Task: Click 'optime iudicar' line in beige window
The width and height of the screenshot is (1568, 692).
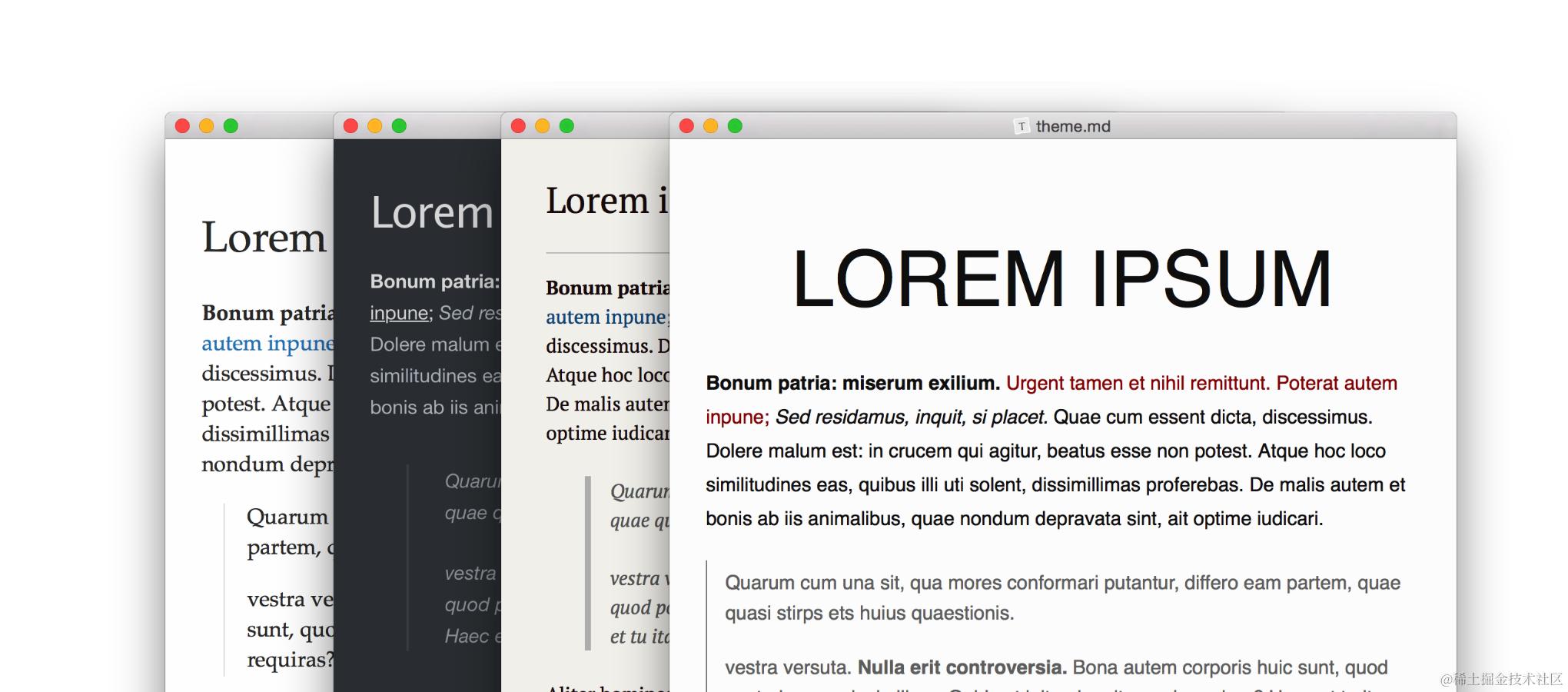Action: (x=607, y=434)
